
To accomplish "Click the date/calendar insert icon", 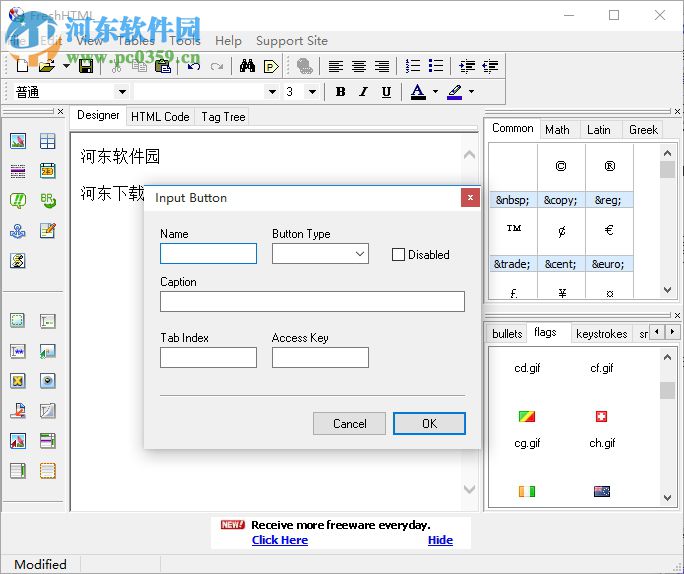I will (x=48, y=171).
